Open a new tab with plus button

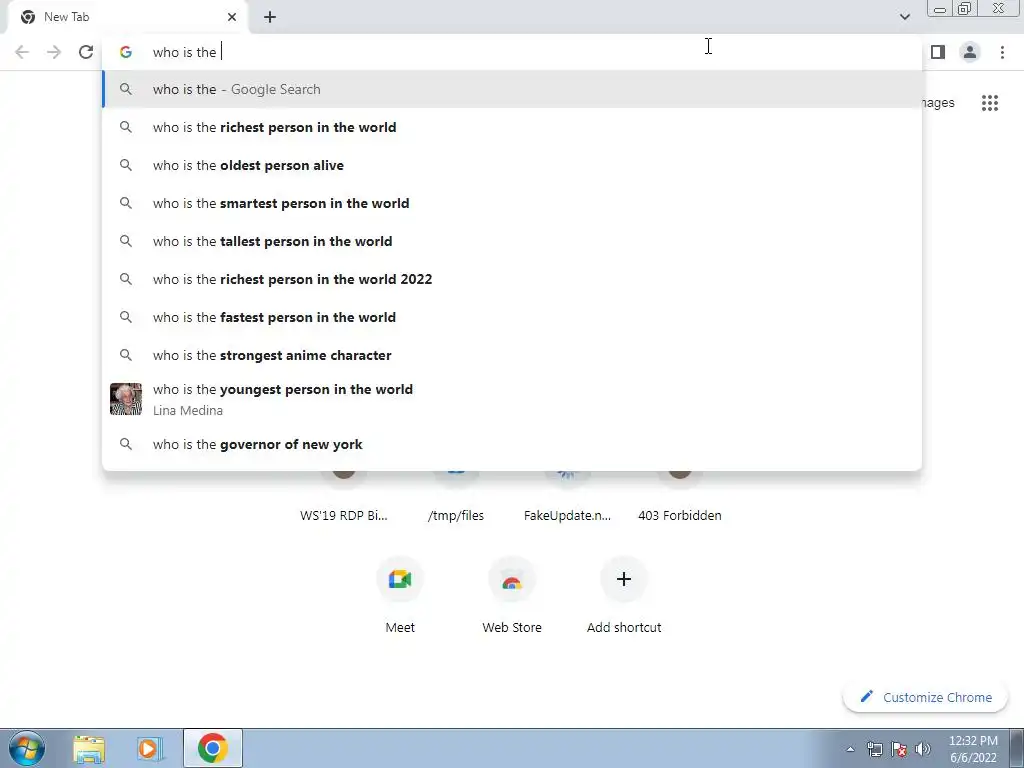(270, 17)
